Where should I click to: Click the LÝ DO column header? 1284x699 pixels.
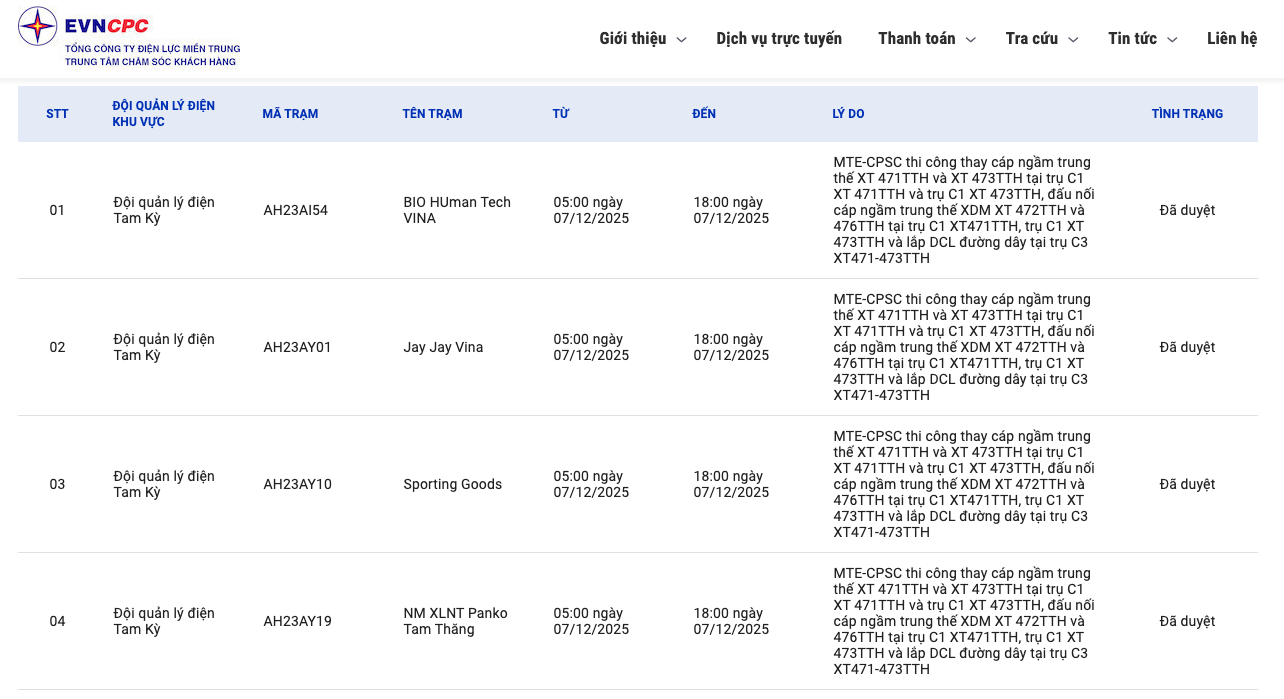click(x=848, y=114)
